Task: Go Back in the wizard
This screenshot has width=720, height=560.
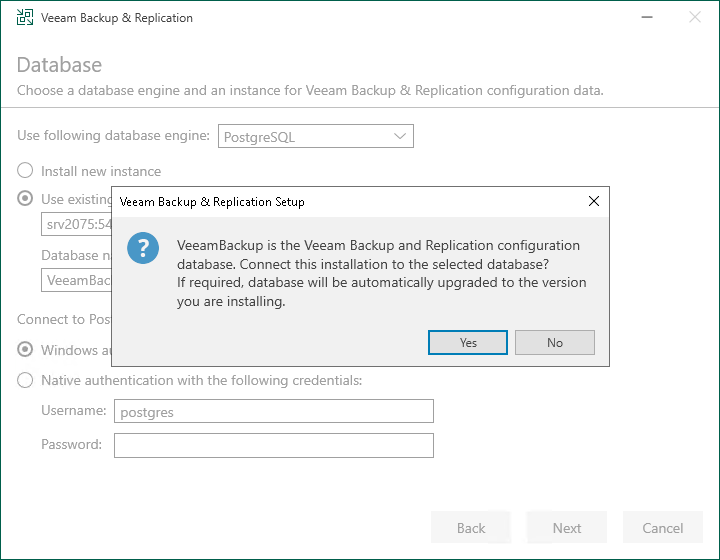Action: point(471,528)
